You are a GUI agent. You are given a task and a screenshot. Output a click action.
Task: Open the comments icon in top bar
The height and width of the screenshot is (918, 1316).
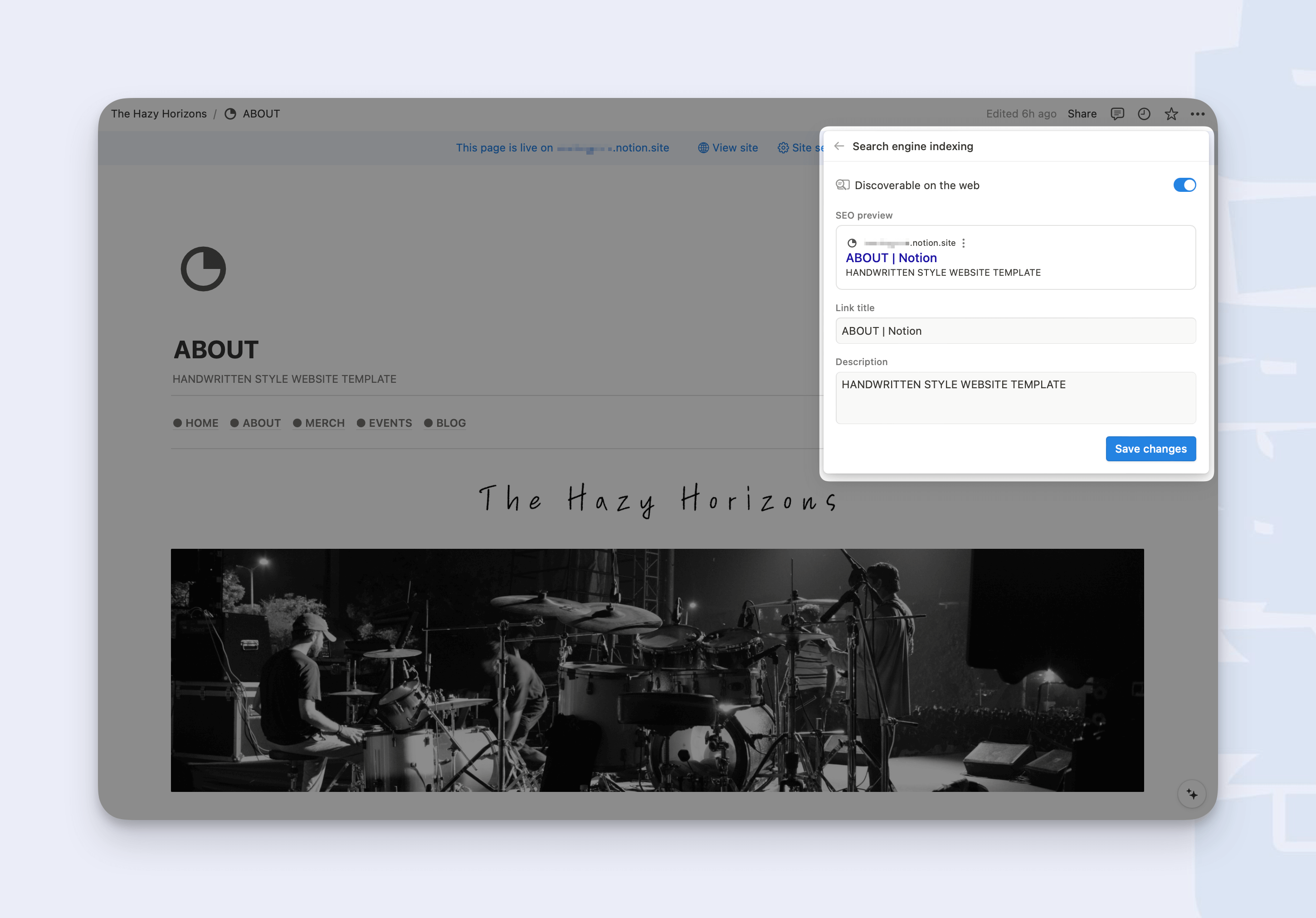pos(1117,113)
